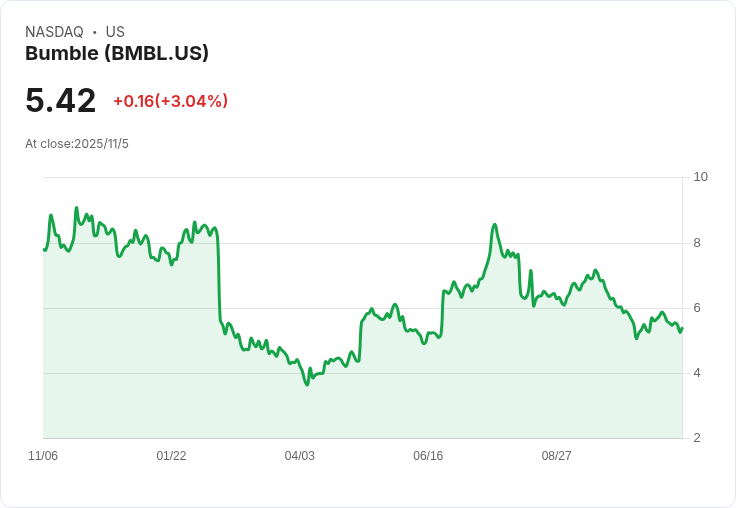Image resolution: width=736 pixels, height=508 pixels.
Task: Click the 6 value on price axis
Action: pyautogui.click(x=697, y=308)
